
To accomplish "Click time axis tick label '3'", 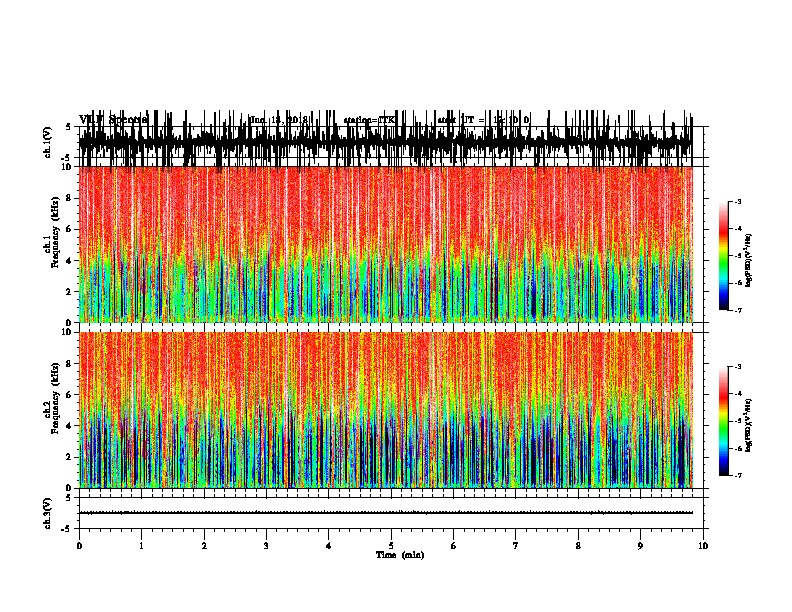I will pyautogui.click(x=266, y=546).
